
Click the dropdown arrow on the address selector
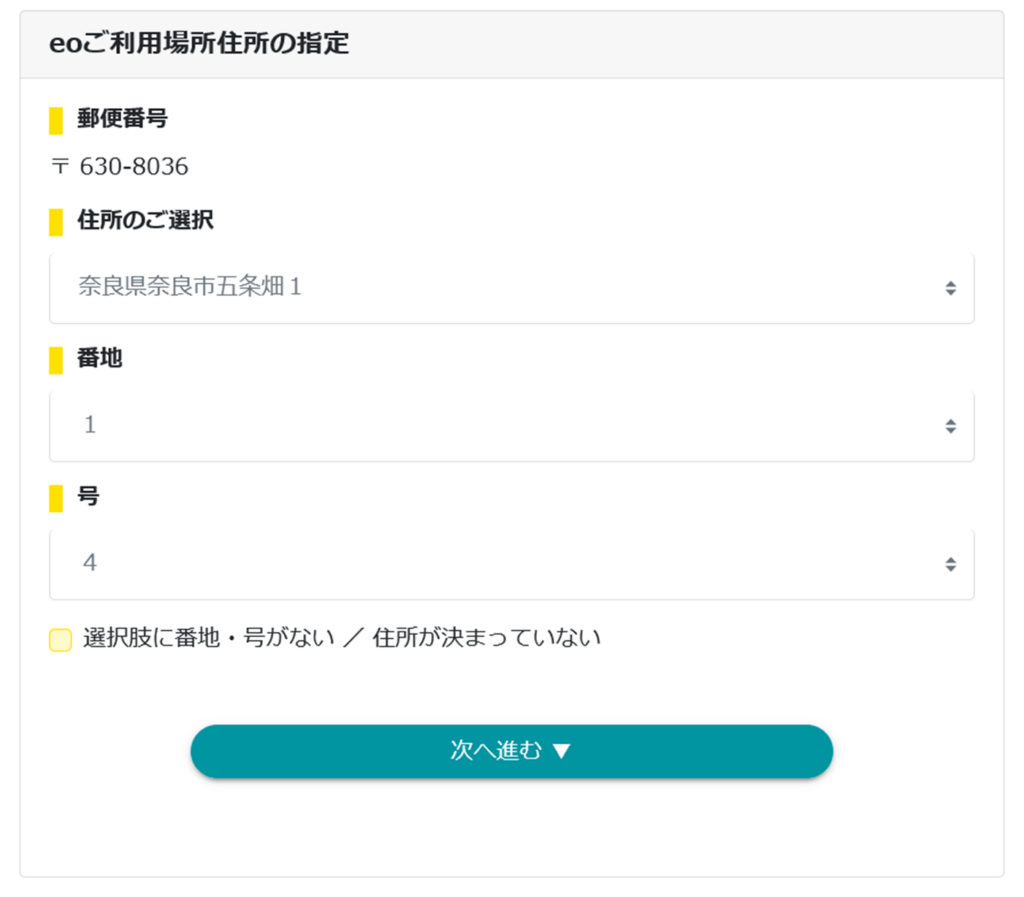(950, 288)
